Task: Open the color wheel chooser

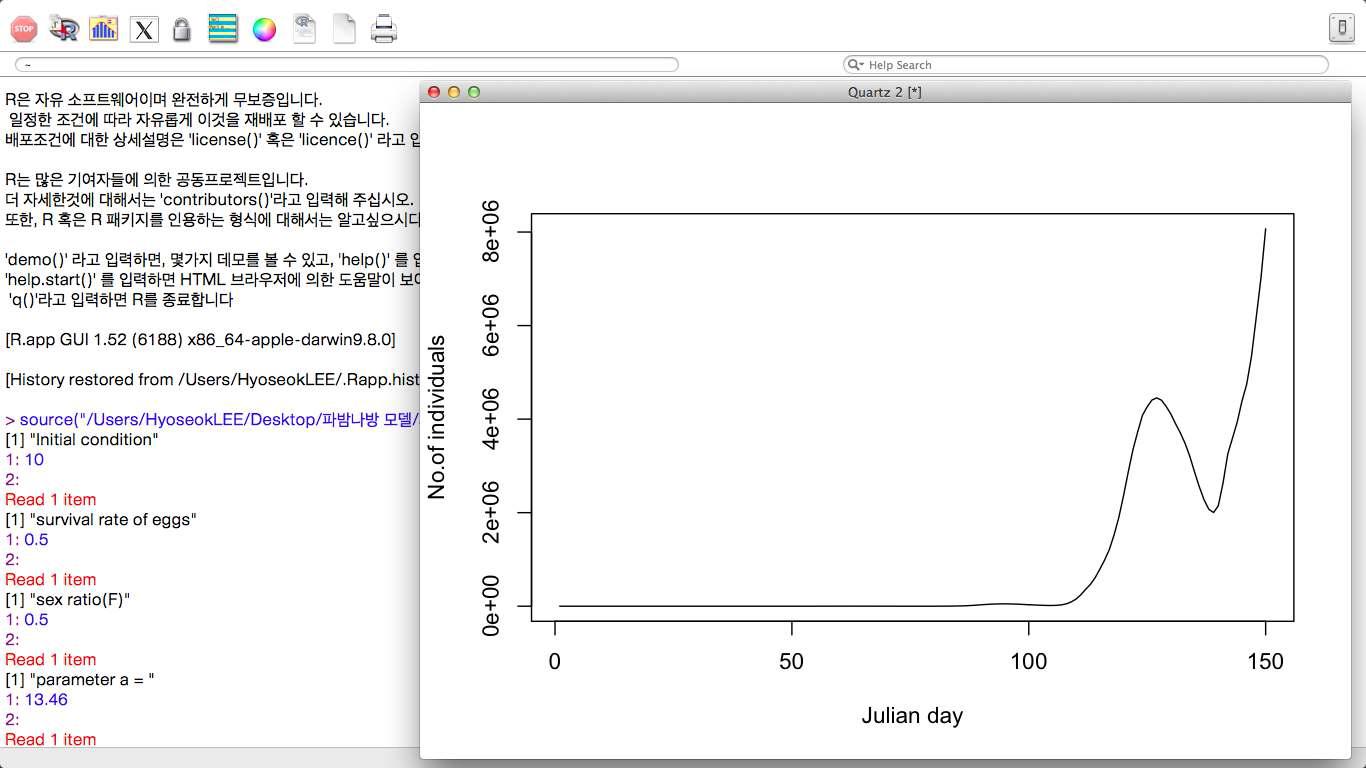Action: click(x=264, y=29)
